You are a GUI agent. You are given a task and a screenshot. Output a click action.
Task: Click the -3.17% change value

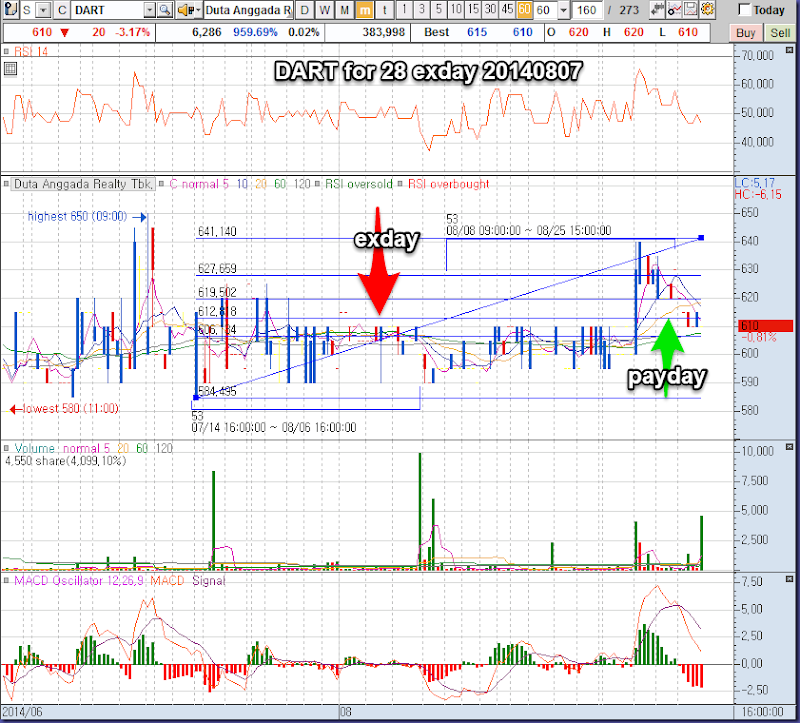tap(133, 32)
